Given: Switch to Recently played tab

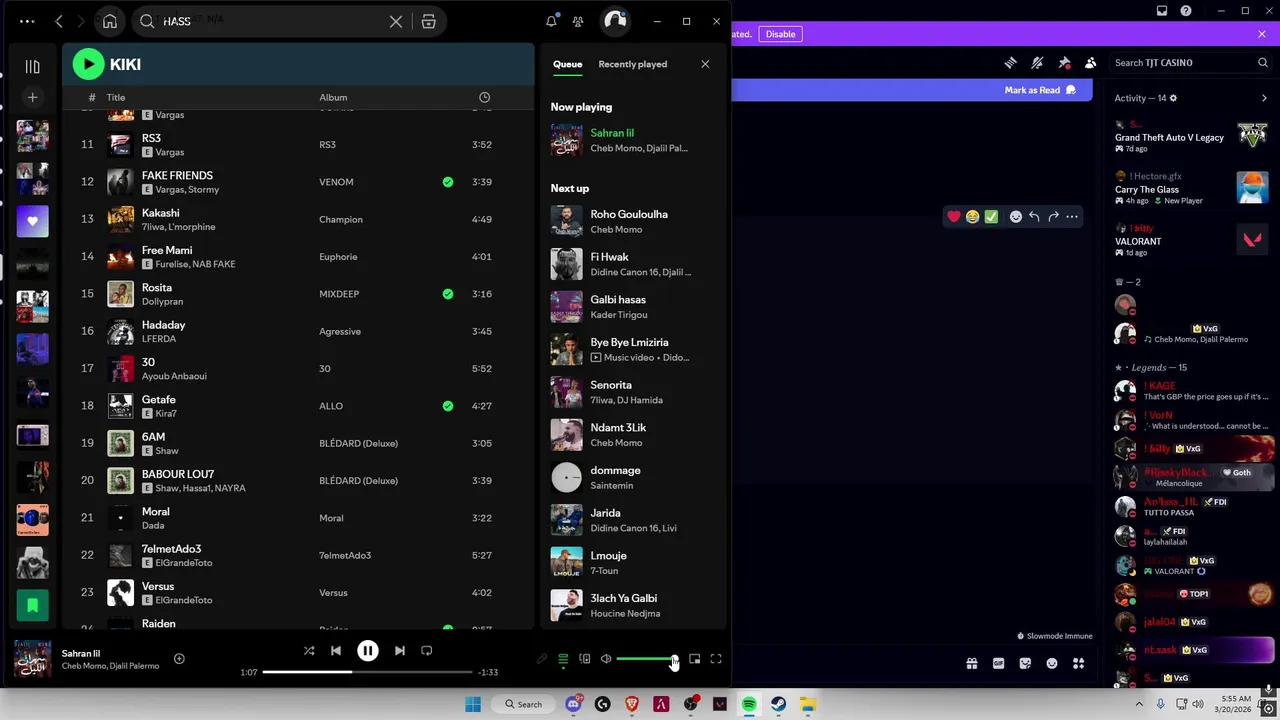Looking at the screenshot, I should [x=632, y=64].
